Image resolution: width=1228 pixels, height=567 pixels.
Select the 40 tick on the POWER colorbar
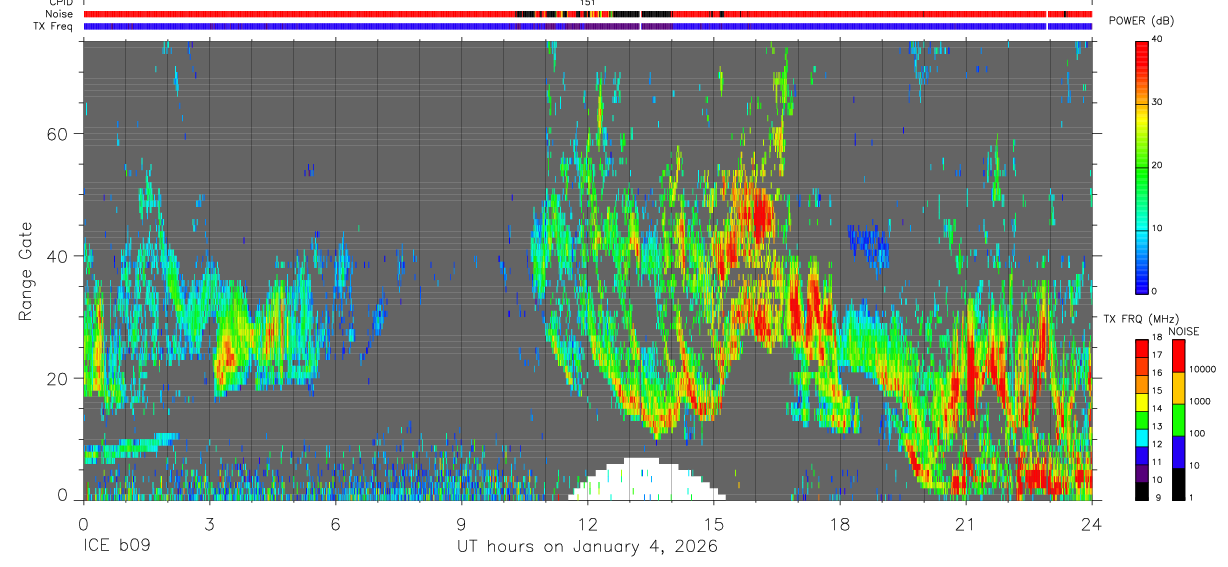[x=1158, y=40]
